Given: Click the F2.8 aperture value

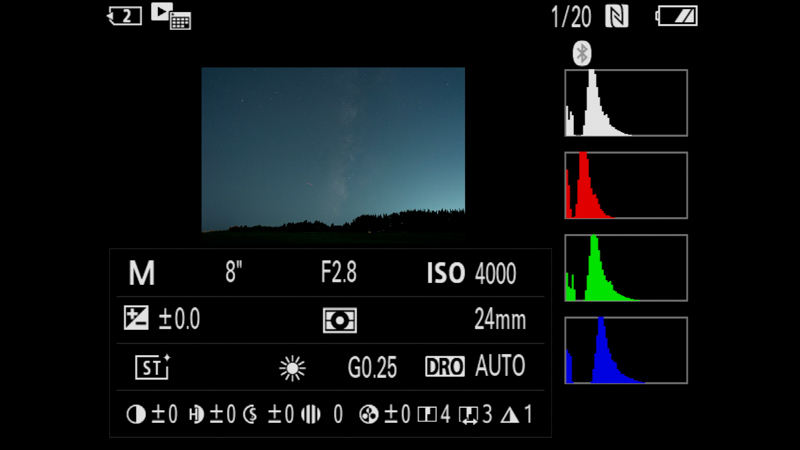Looking at the screenshot, I should (339, 272).
